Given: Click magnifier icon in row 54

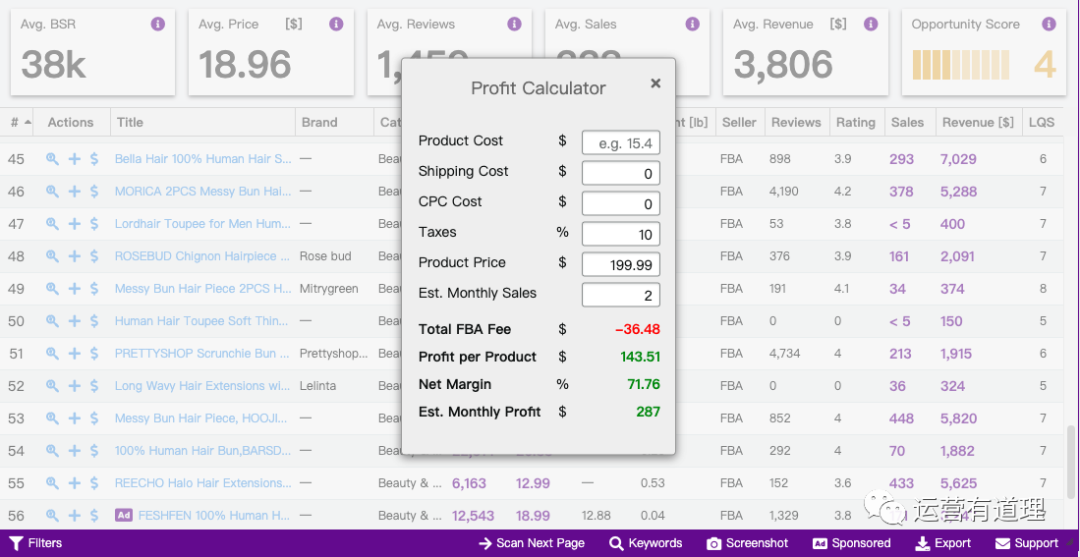Looking at the screenshot, I should click(x=52, y=451).
